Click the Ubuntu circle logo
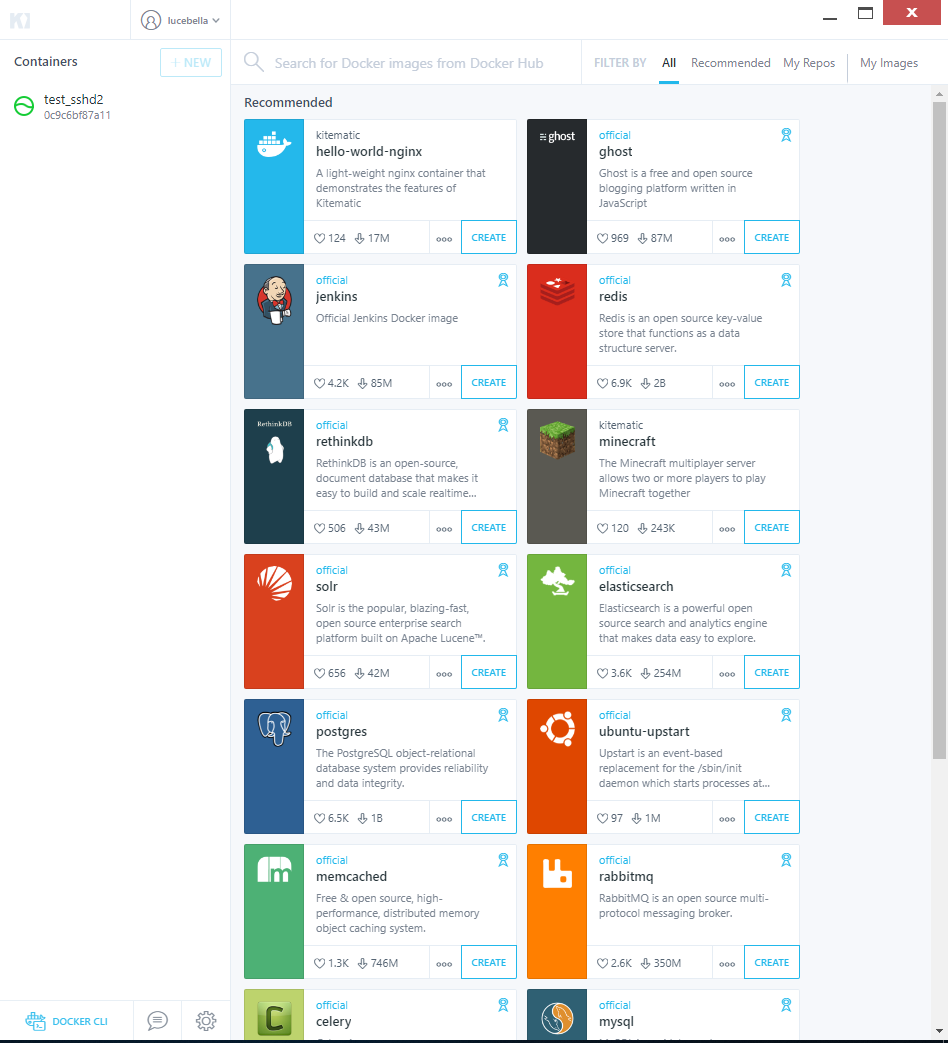 click(557, 728)
